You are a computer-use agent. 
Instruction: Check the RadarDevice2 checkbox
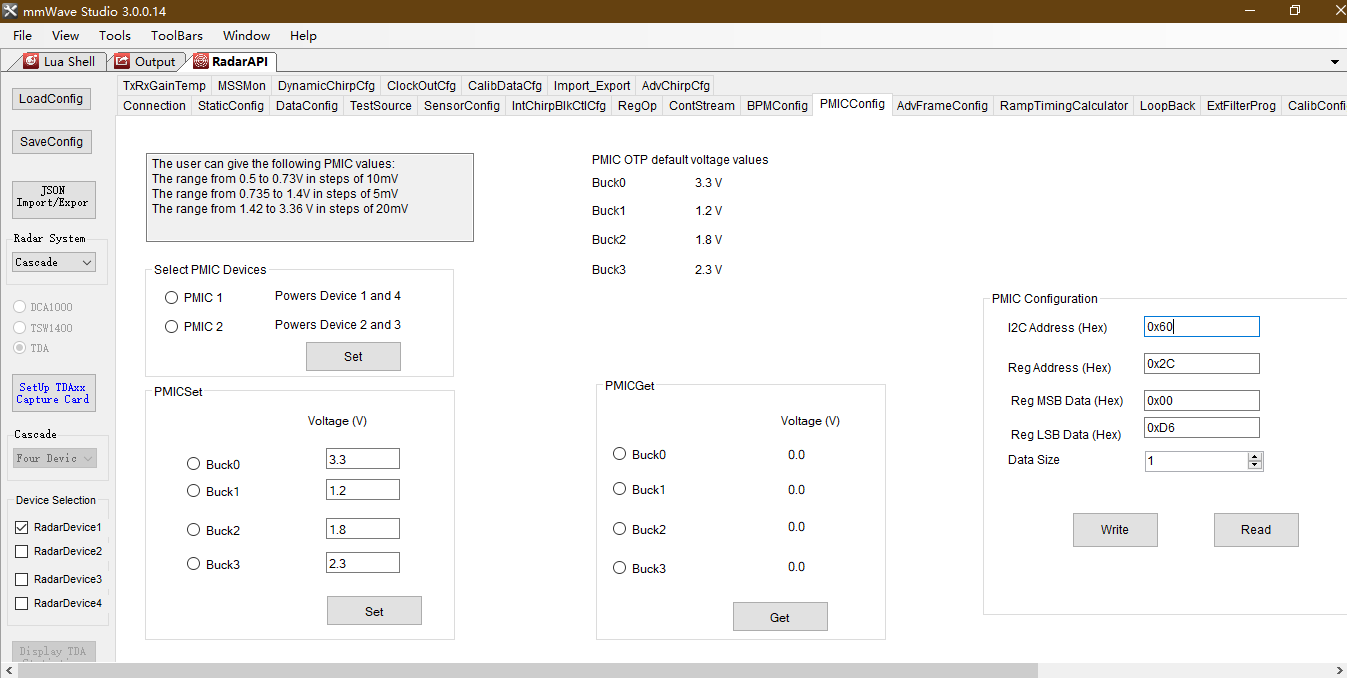22,551
